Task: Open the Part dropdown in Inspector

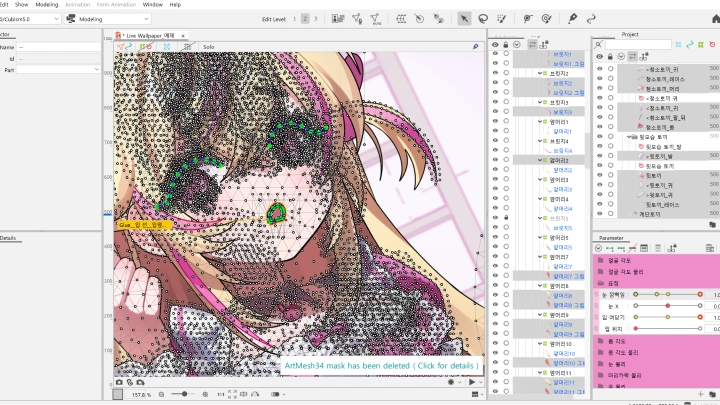Action: (x=59, y=69)
